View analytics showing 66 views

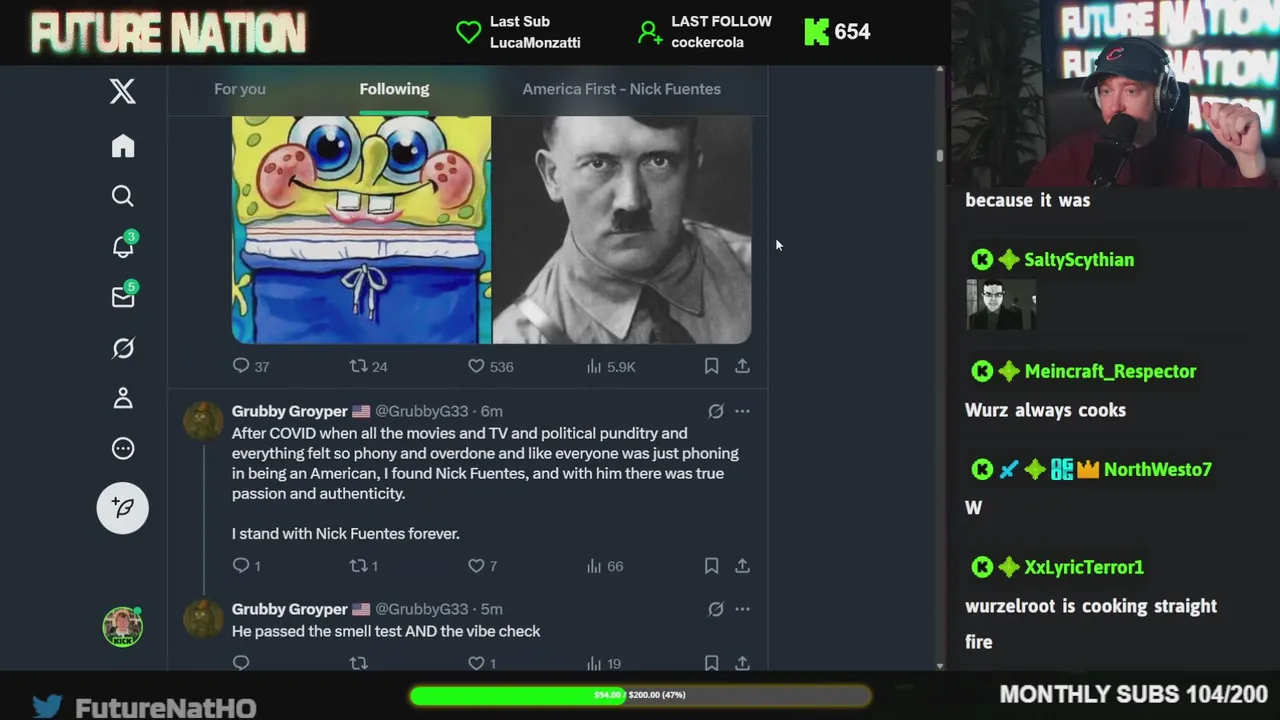605,566
